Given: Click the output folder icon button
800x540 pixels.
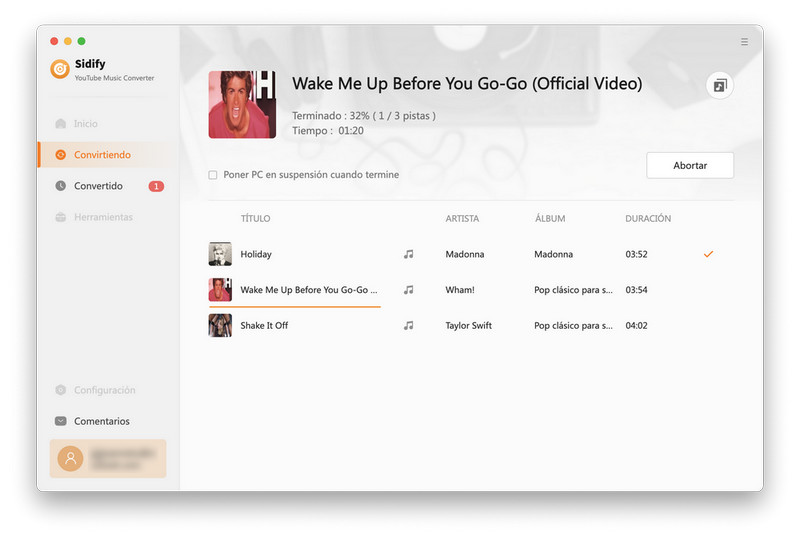Looking at the screenshot, I should click(x=720, y=85).
